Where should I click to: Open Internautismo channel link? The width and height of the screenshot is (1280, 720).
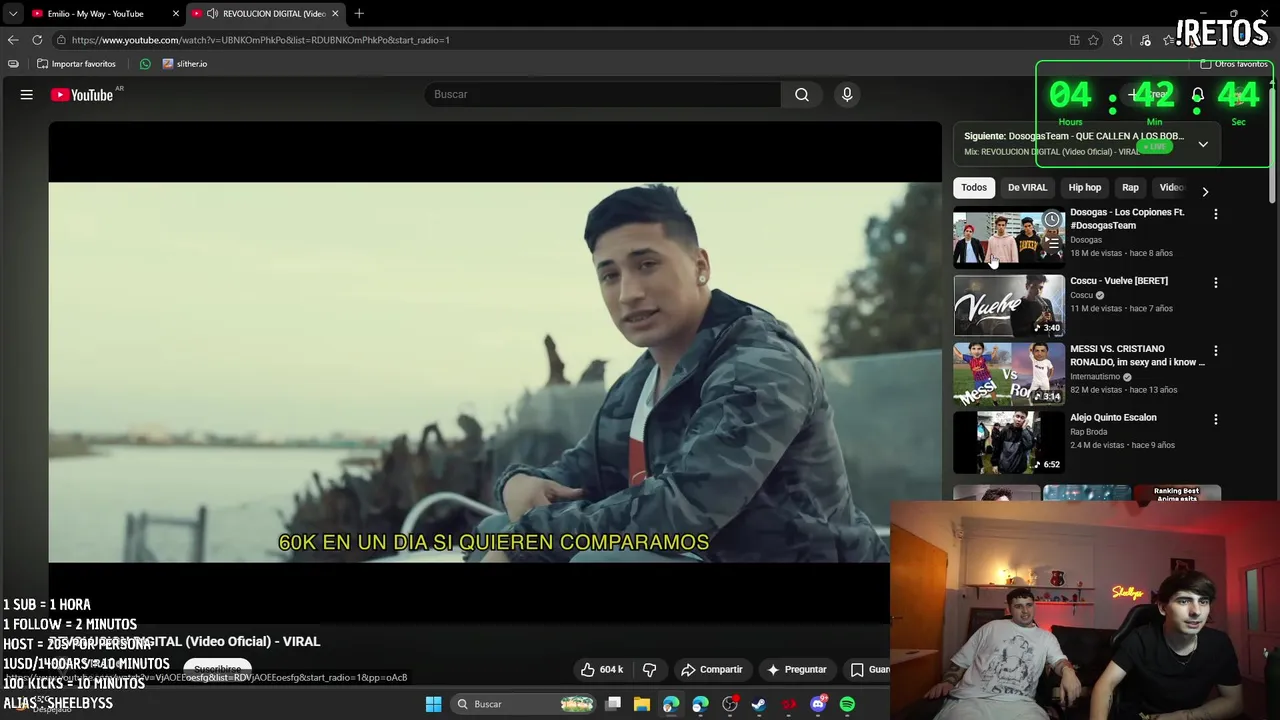1095,377
